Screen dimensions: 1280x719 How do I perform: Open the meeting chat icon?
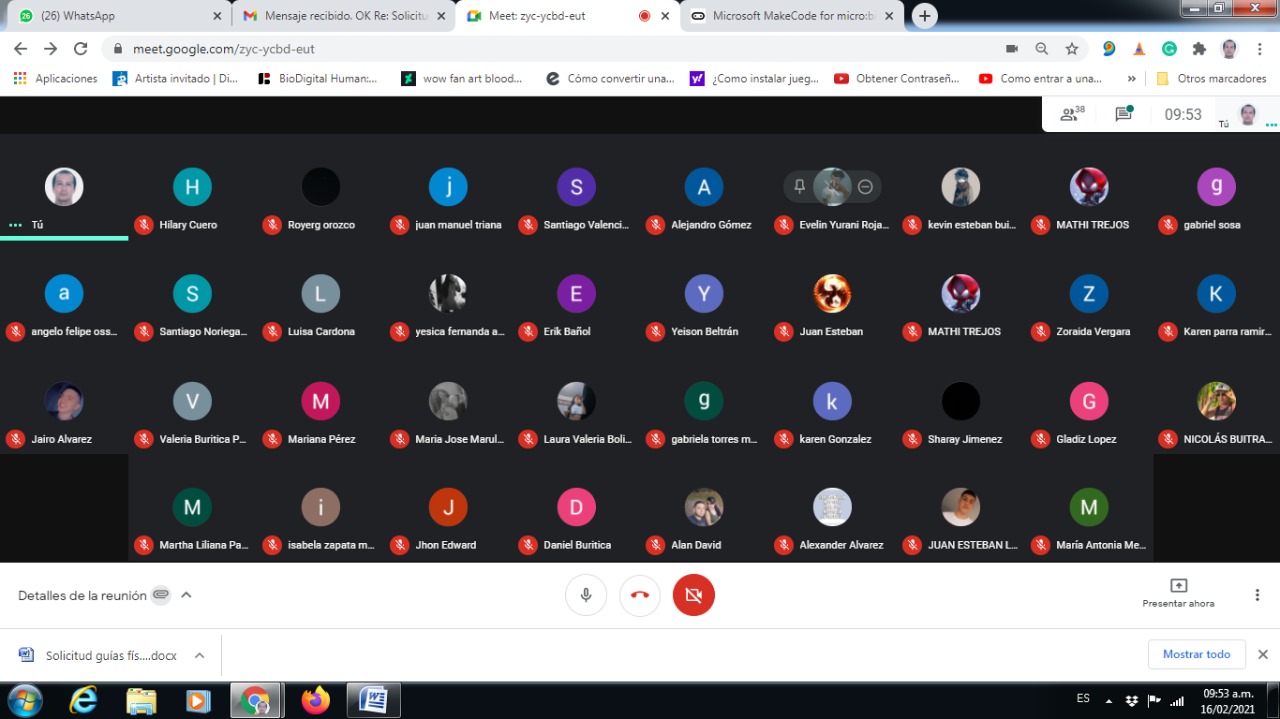click(1123, 114)
